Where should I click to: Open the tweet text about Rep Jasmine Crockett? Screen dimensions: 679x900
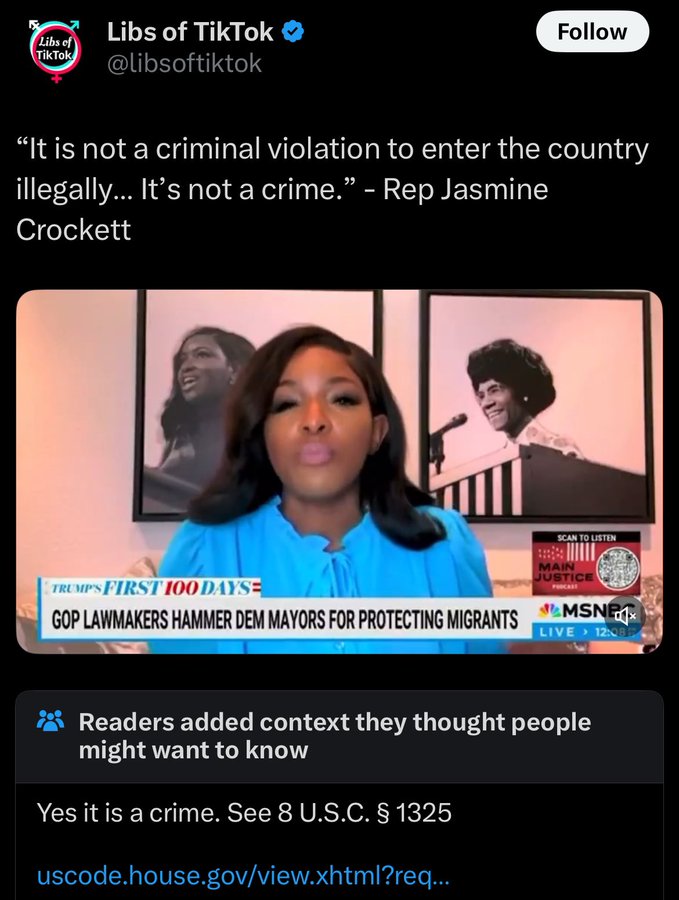pos(332,189)
